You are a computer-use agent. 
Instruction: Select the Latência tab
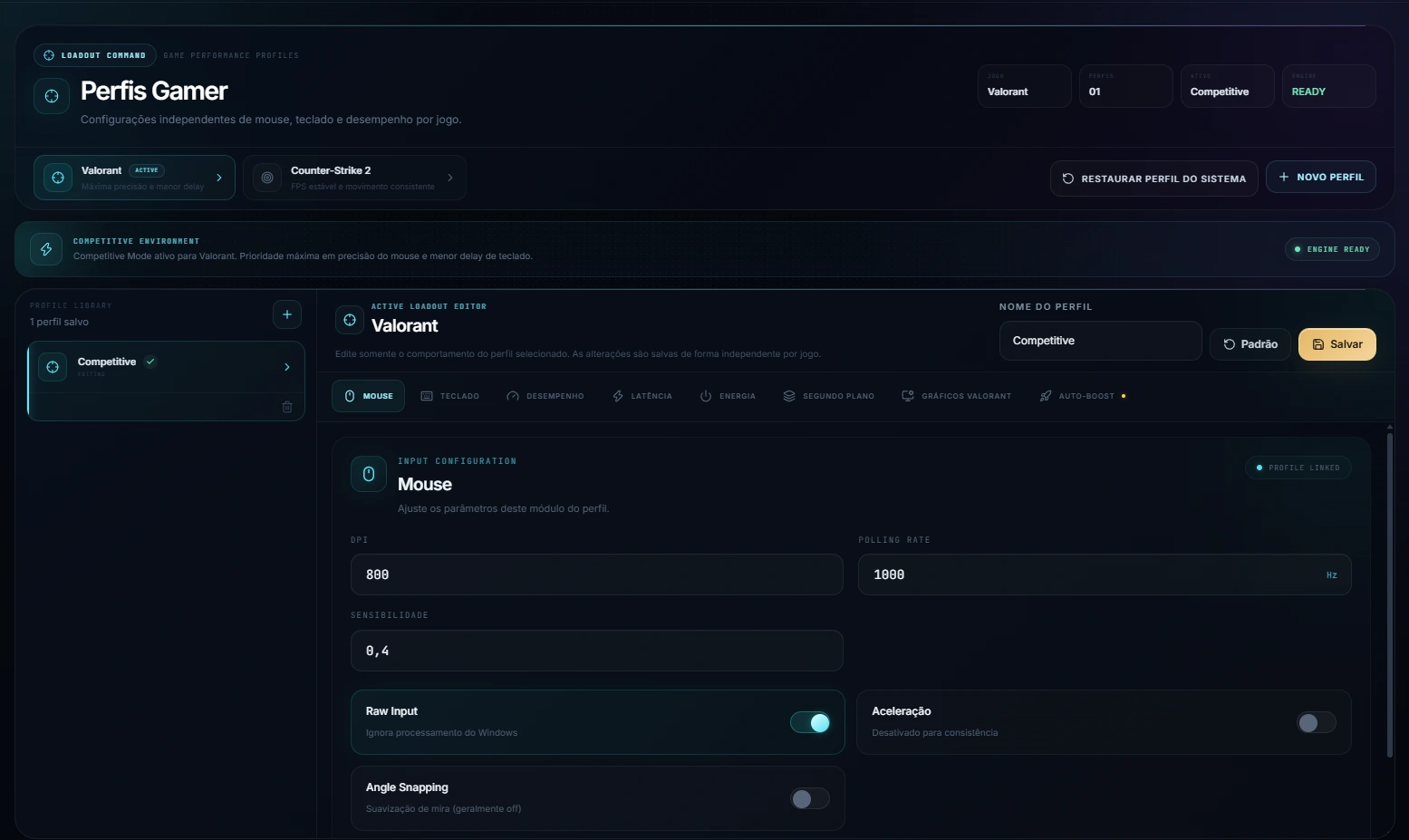(642, 396)
